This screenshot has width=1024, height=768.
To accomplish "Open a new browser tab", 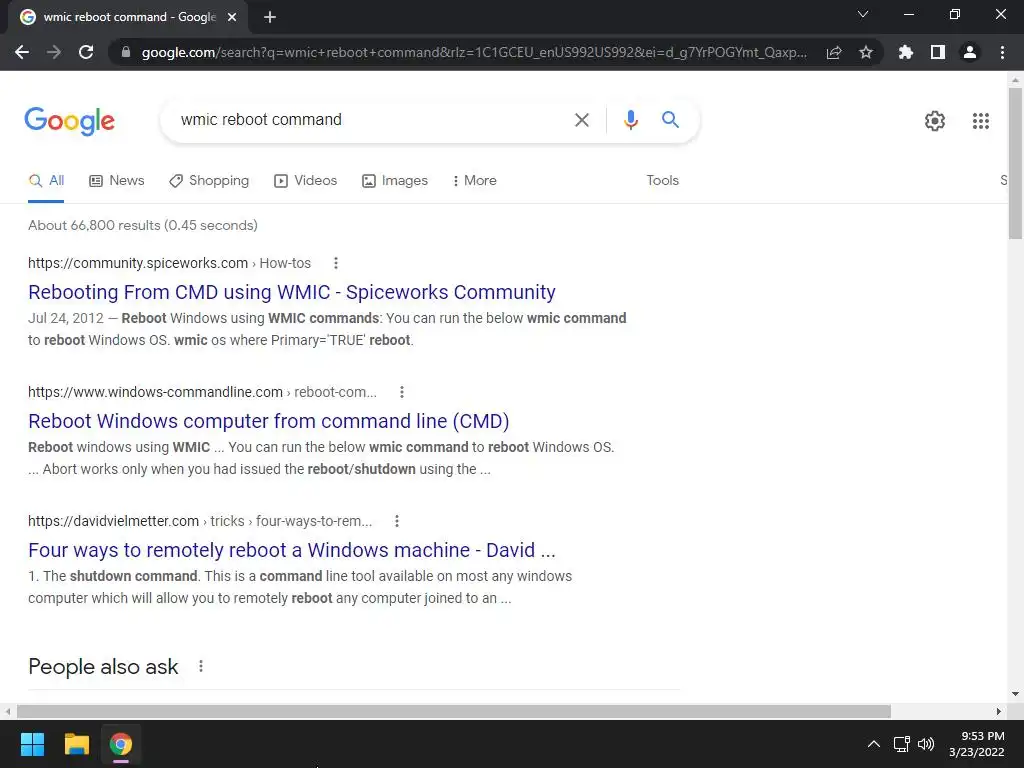I will coord(270,18).
